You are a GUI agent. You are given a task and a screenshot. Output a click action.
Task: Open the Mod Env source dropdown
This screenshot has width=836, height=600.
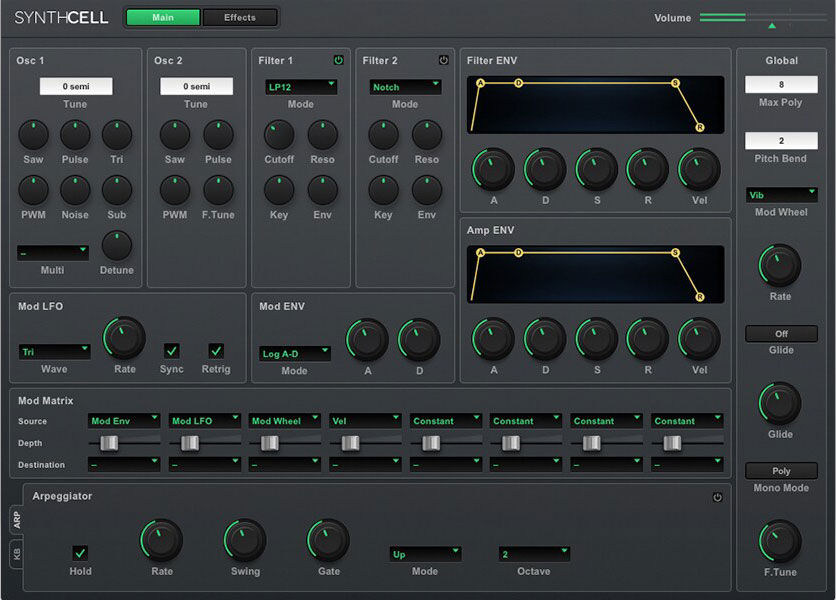(124, 421)
